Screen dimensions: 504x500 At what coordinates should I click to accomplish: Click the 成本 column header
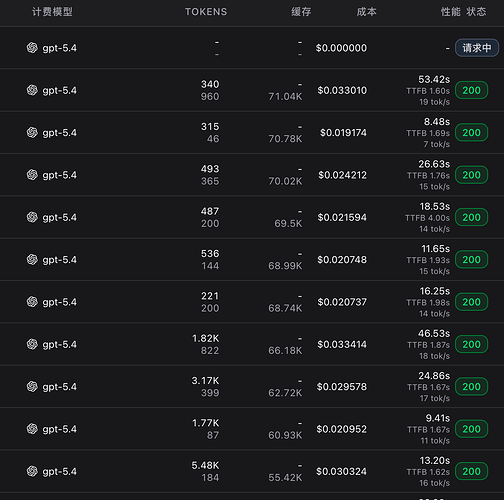(x=367, y=12)
